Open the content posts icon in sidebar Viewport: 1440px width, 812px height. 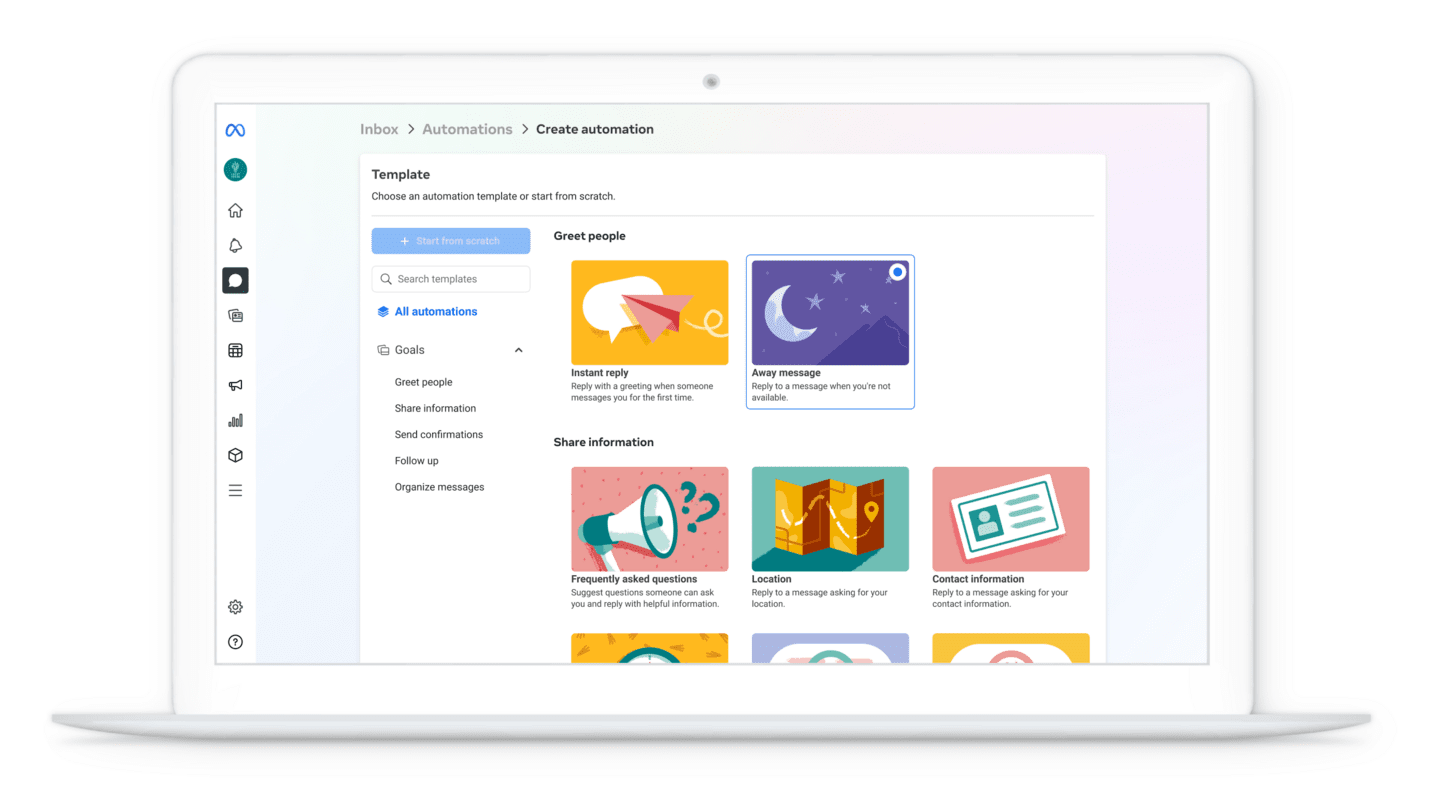pos(235,315)
